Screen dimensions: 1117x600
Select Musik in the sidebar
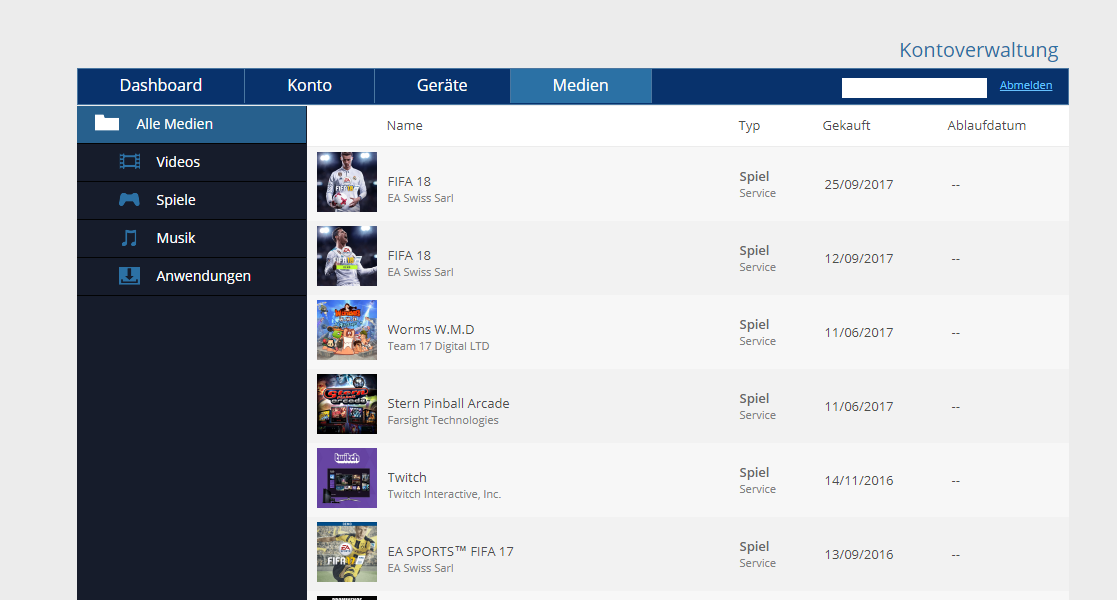(192, 239)
